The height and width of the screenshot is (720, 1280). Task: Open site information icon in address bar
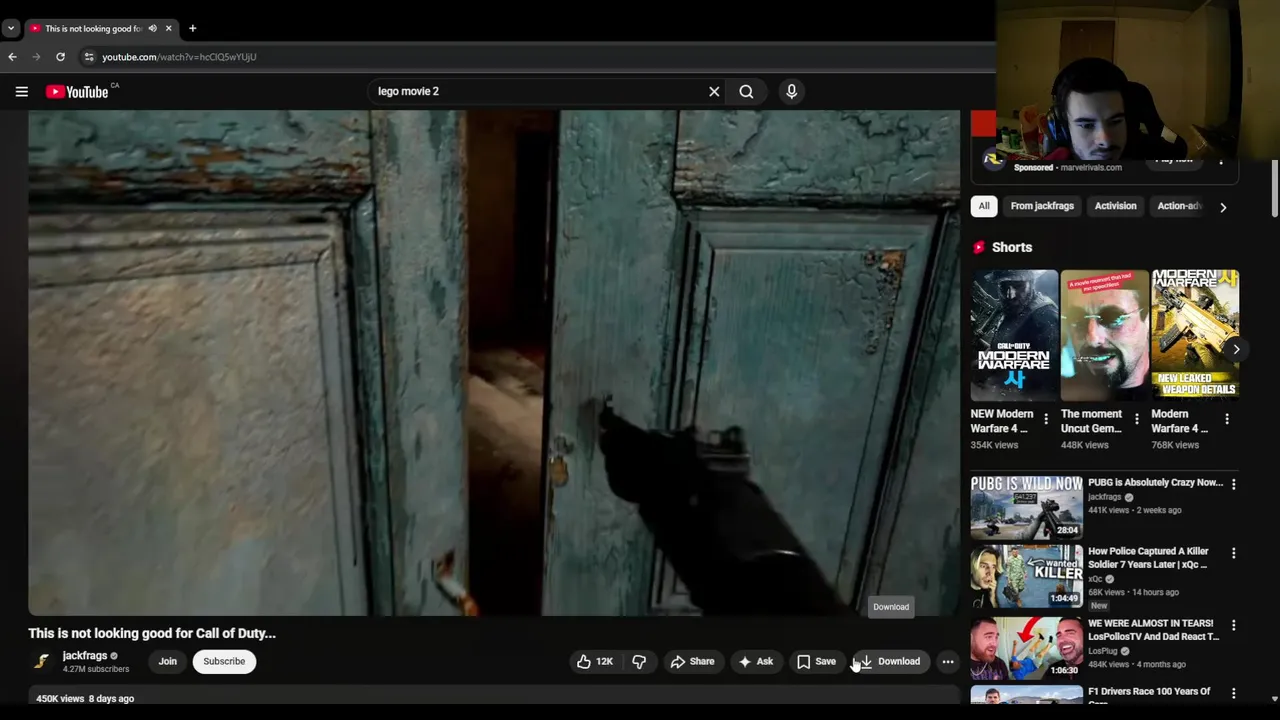click(x=89, y=57)
